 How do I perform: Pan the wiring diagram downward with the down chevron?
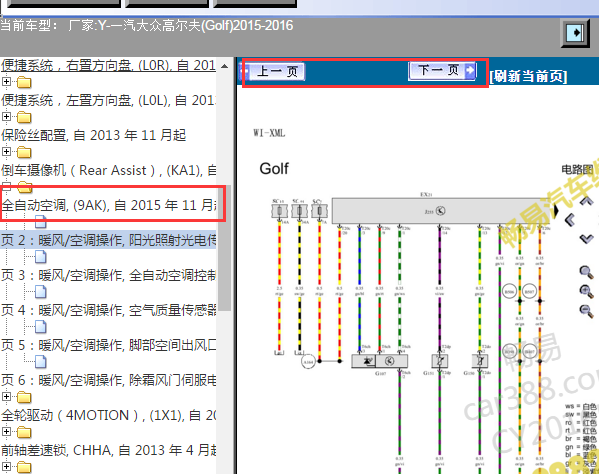pyautogui.click(x=586, y=239)
